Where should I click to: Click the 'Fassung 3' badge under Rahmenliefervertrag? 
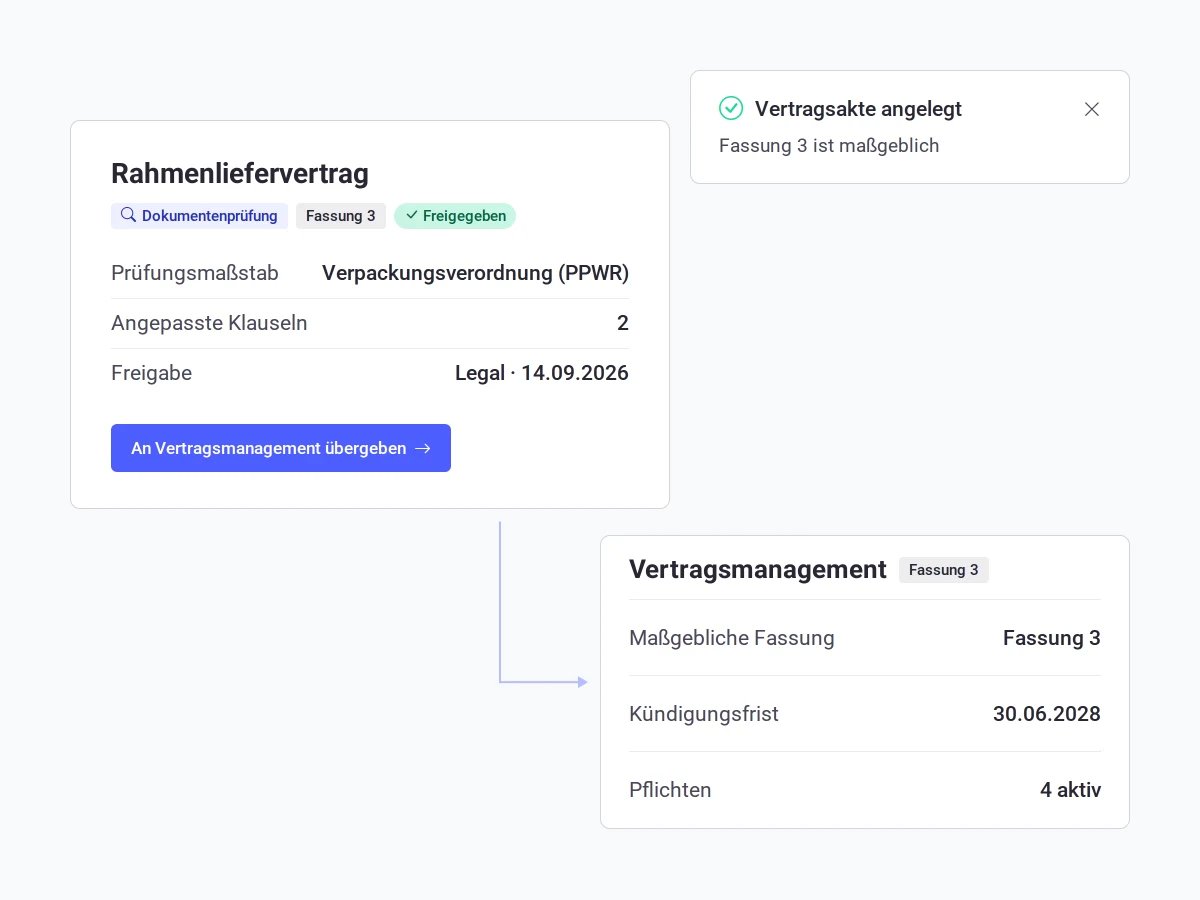click(341, 216)
